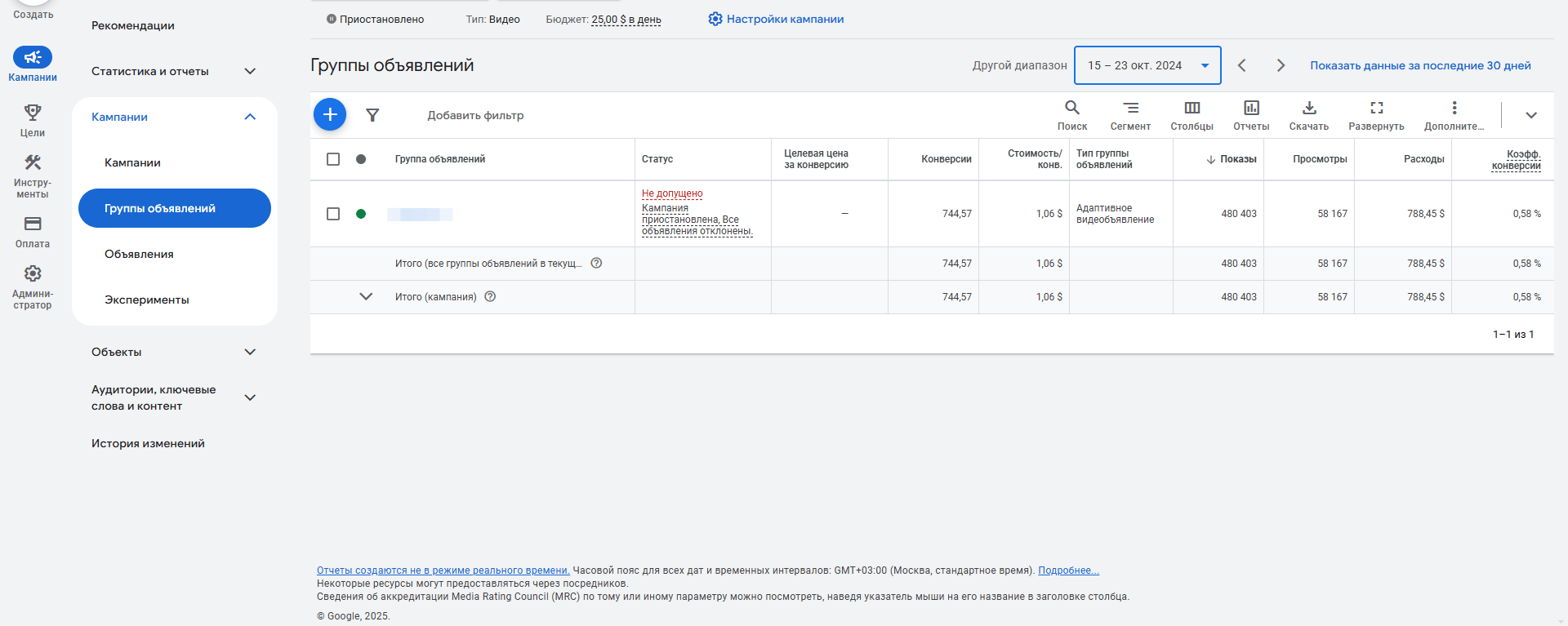Expand table with Развернуть icon

(x=1376, y=115)
